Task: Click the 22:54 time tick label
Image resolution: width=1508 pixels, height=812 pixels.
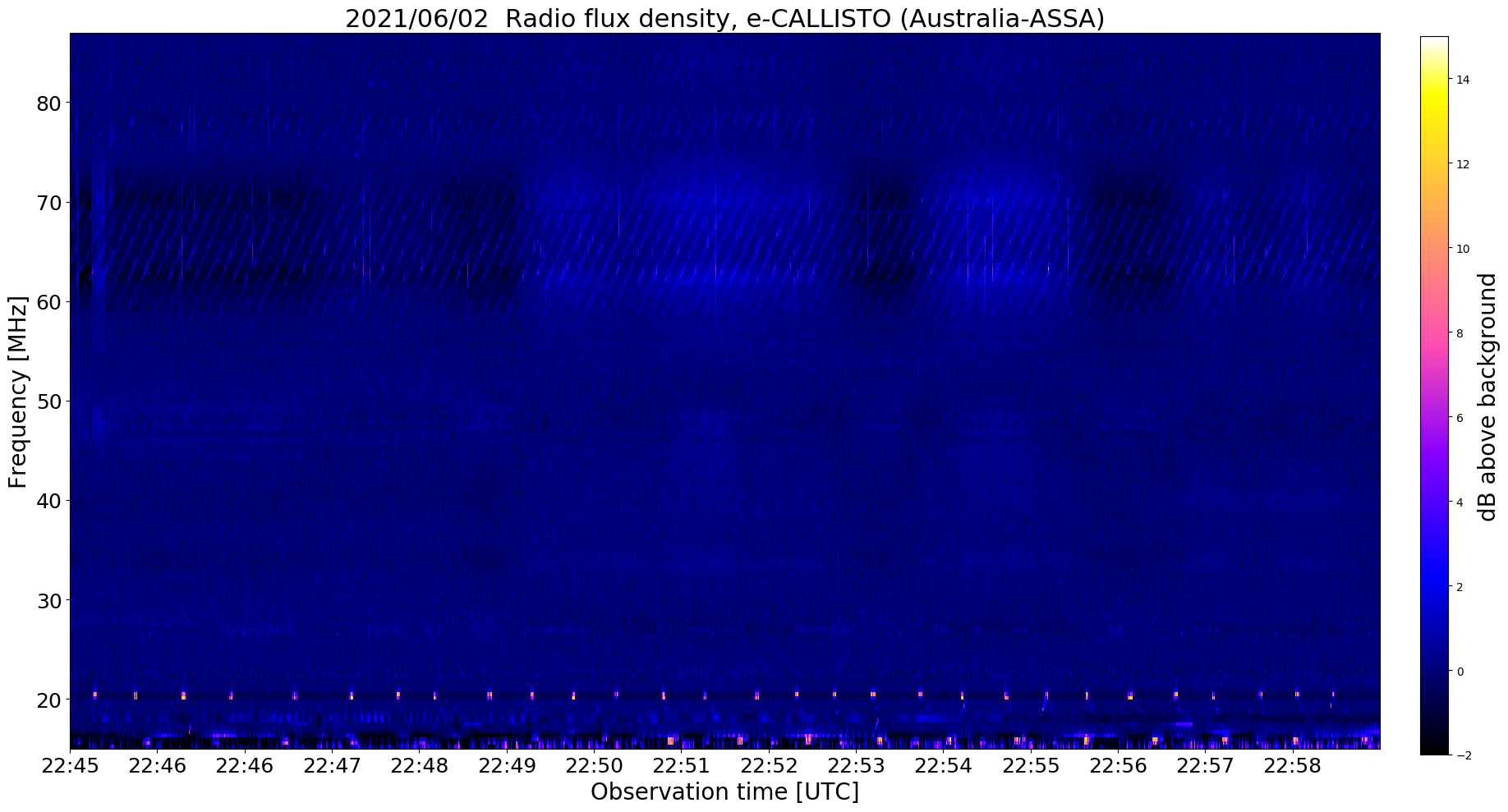Action: point(943,767)
